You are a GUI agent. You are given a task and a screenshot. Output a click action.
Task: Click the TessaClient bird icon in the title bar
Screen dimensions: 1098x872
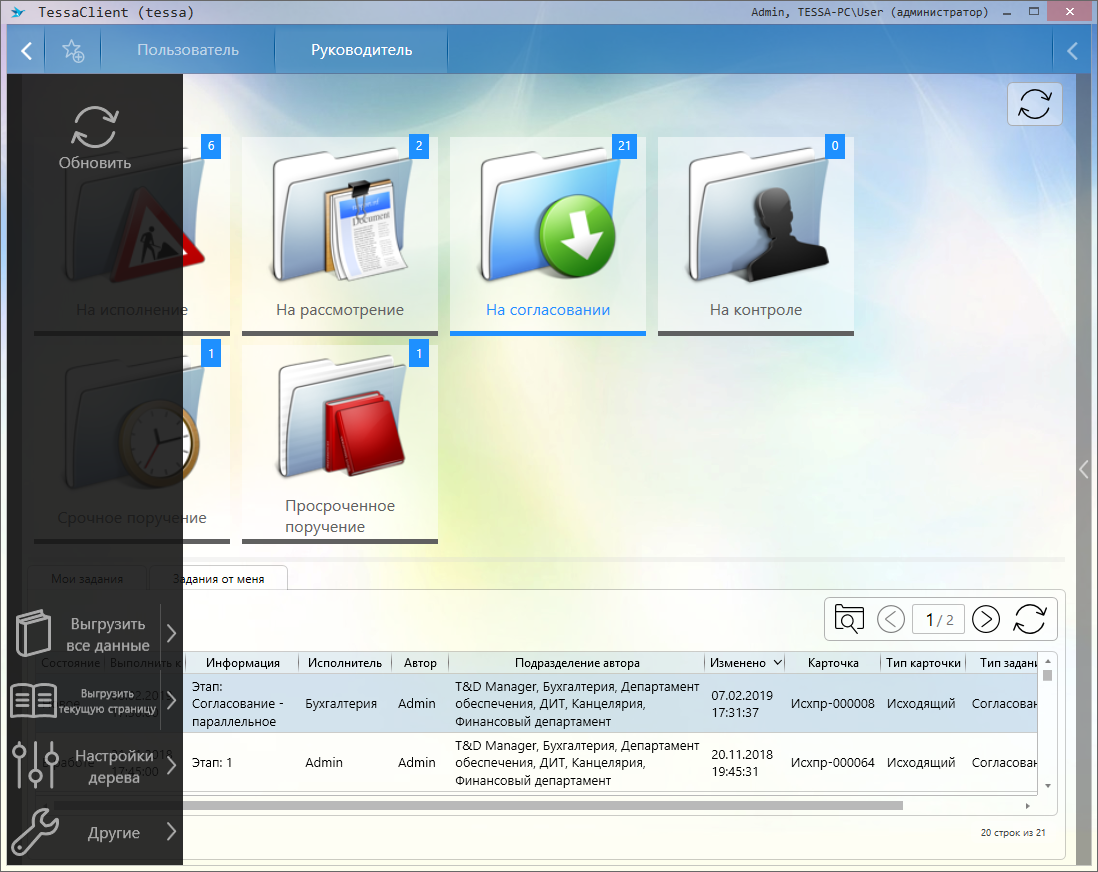click(18, 12)
